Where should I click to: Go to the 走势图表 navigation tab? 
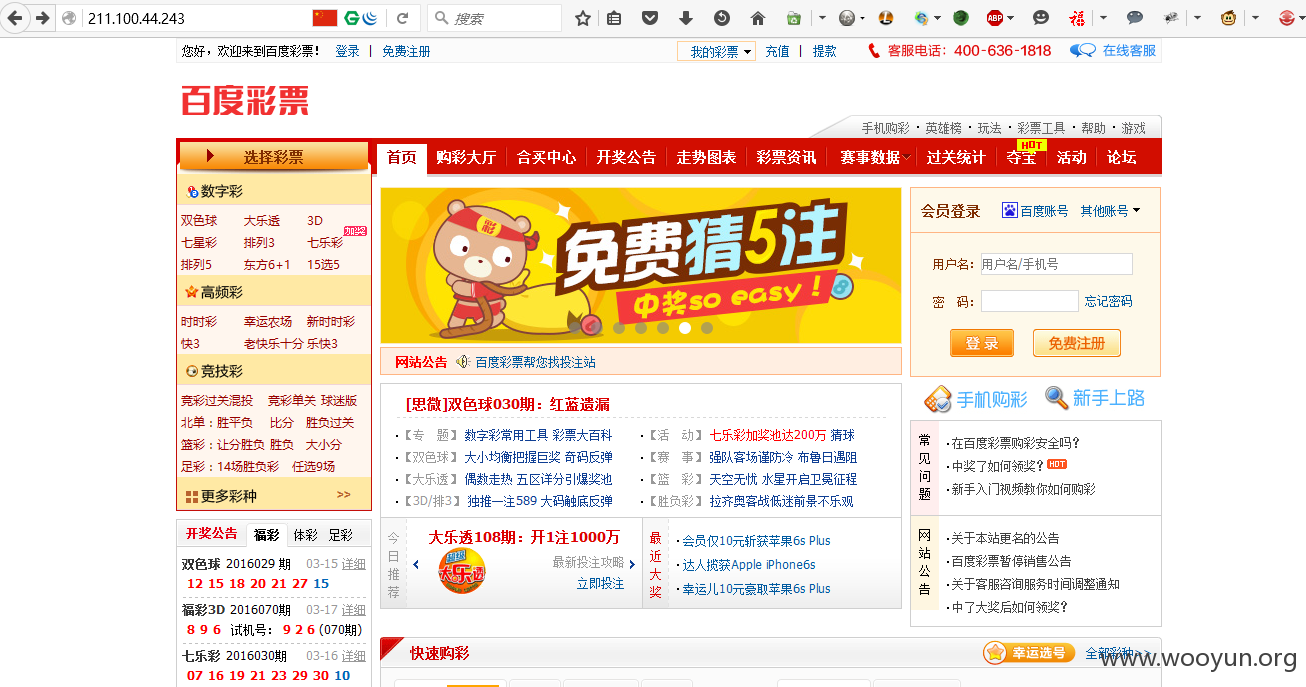[706, 157]
